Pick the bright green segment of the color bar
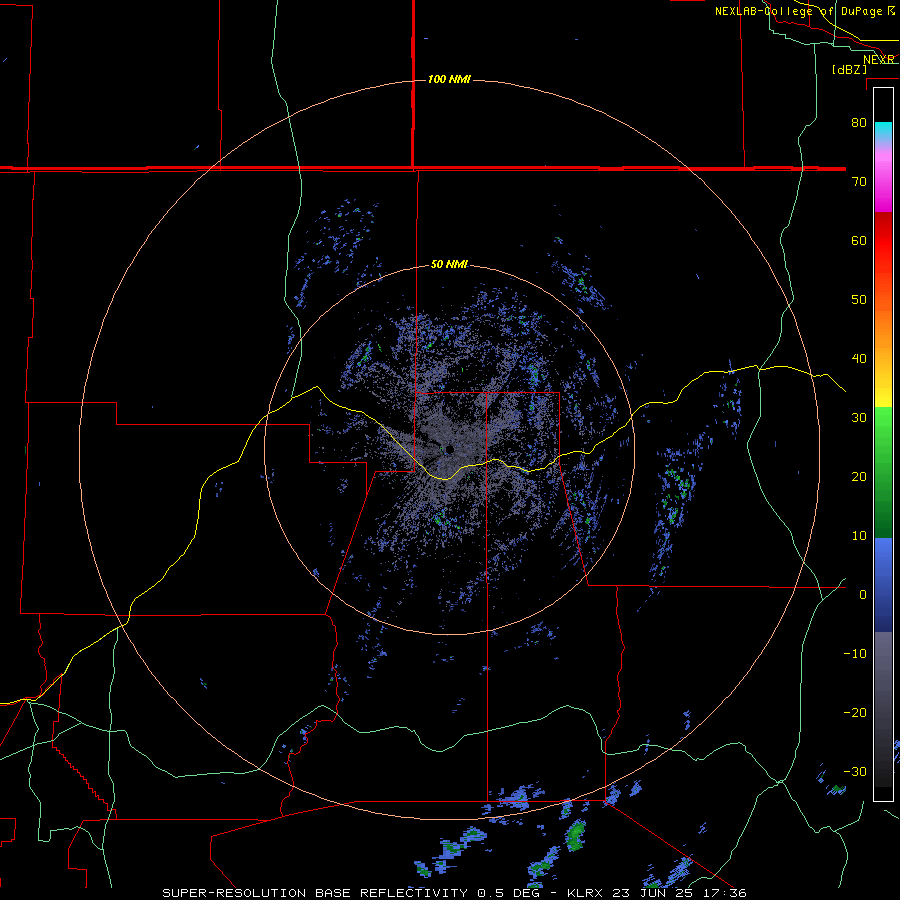This screenshot has width=900, height=900. (883, 428)
